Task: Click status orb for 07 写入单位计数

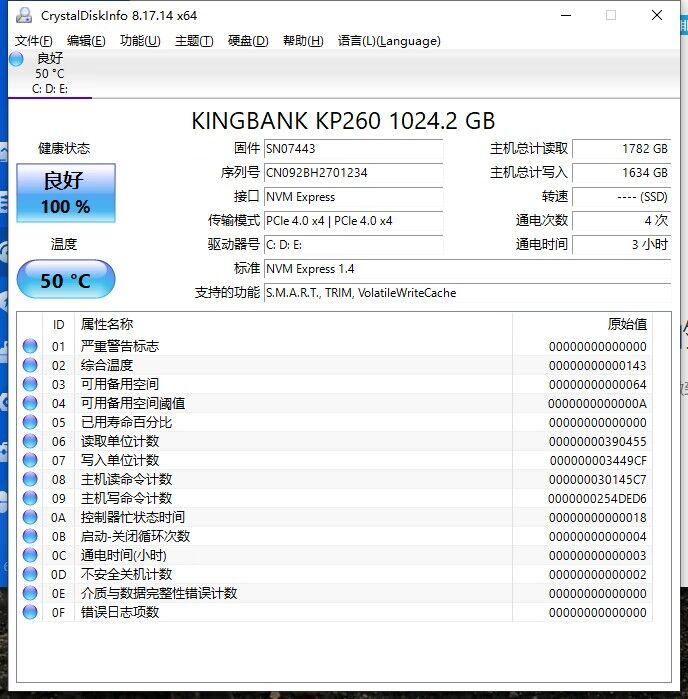Action: pyautogui.click(x=30, y=460)
